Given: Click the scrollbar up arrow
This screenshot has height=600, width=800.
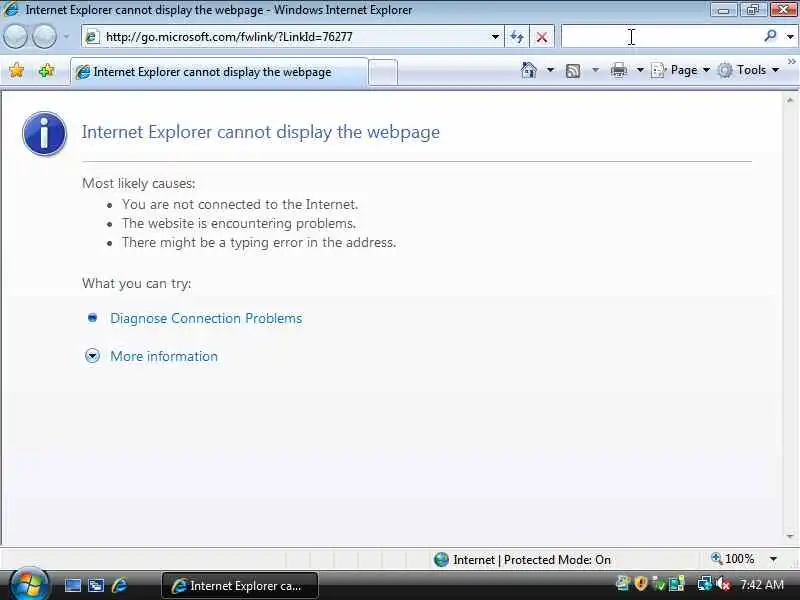Looking at the screenshot, I should 790,100.
